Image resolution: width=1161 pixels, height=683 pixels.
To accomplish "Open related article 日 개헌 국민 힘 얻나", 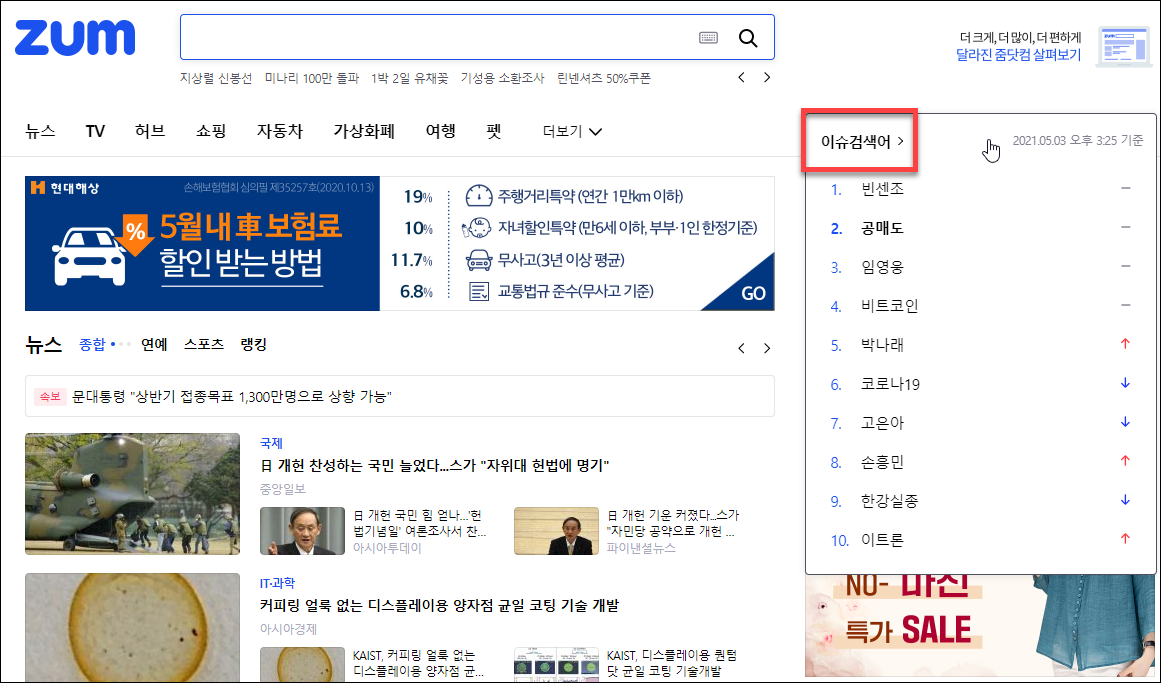I will coord(419,523).
